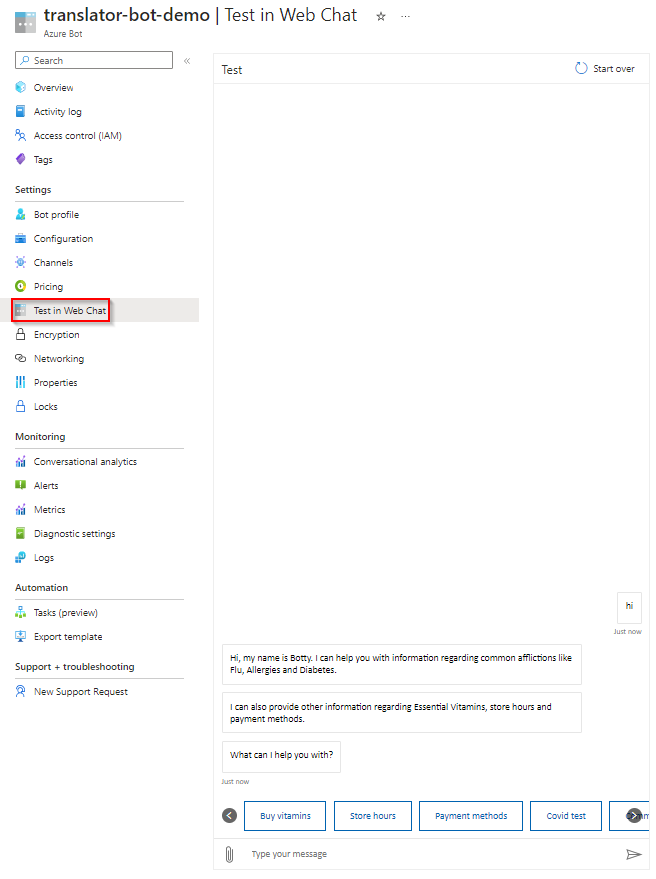Focus the sidebar Search field
The width and height of the screenshot is (656, 879).
(x=94, y=60)
